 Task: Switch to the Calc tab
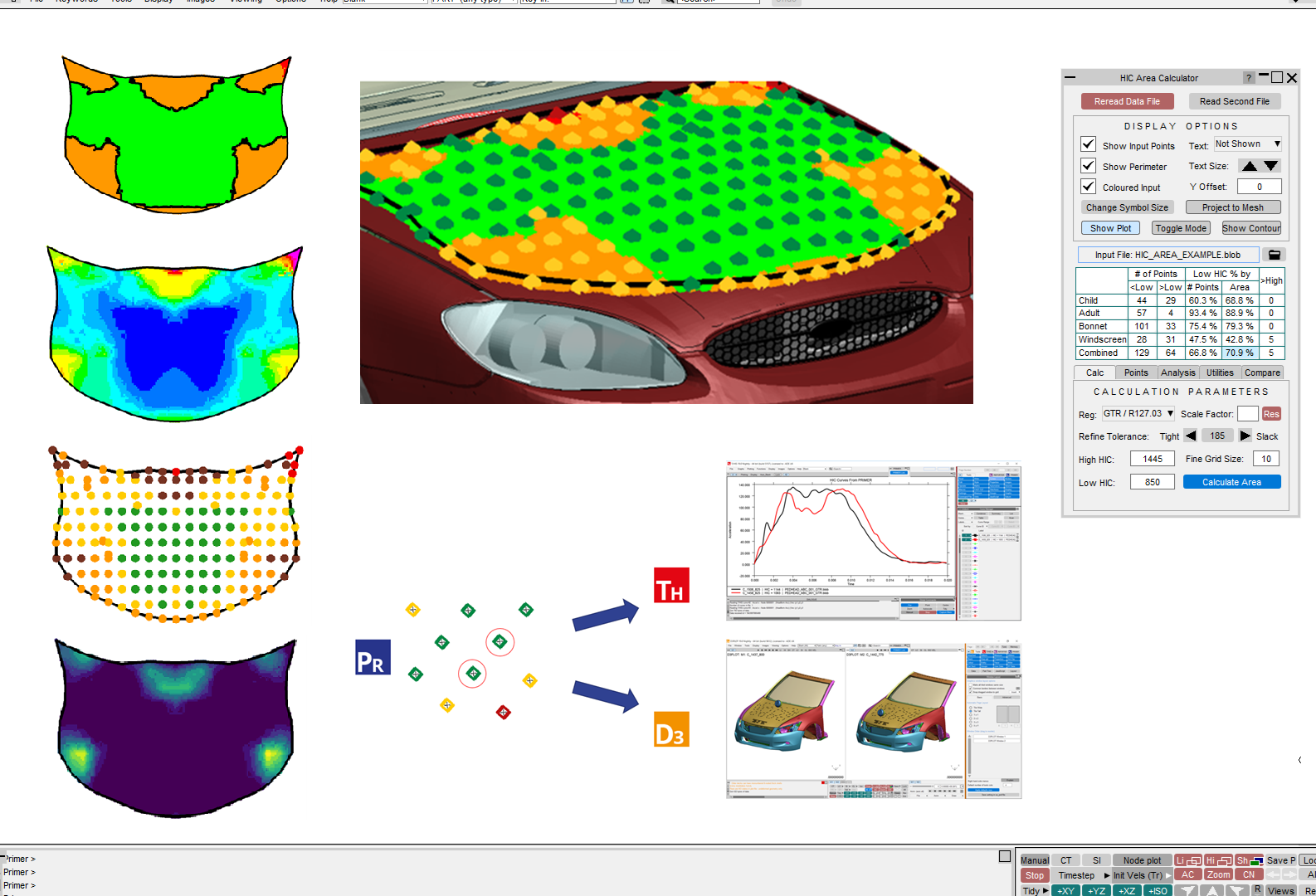pos(1094,373)
